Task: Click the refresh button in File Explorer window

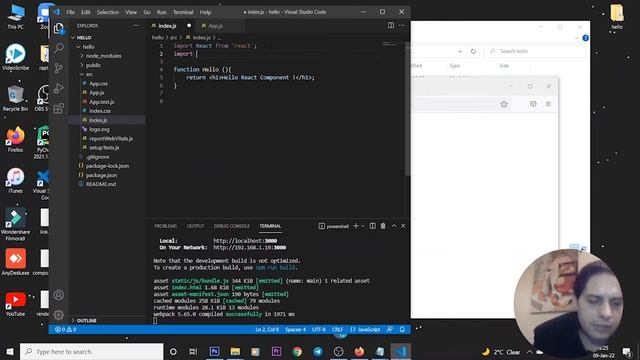Action: tap(473, 51)
